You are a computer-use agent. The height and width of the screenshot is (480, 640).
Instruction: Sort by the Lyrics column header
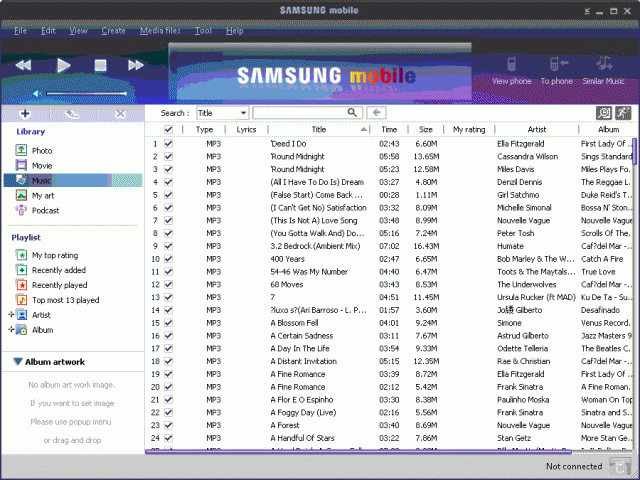click(246, 129)
